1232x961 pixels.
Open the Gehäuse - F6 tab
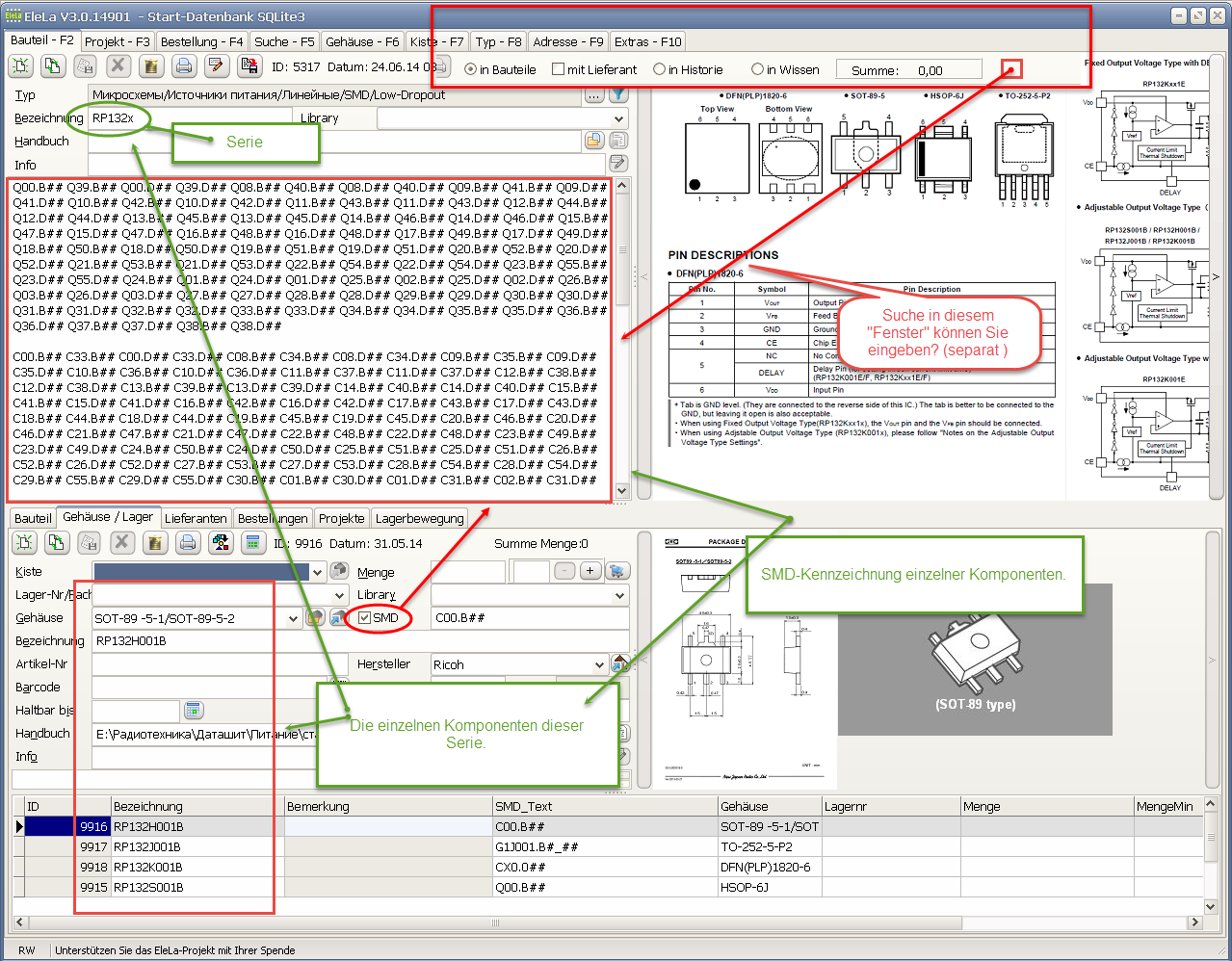click(x=362, y=41)
